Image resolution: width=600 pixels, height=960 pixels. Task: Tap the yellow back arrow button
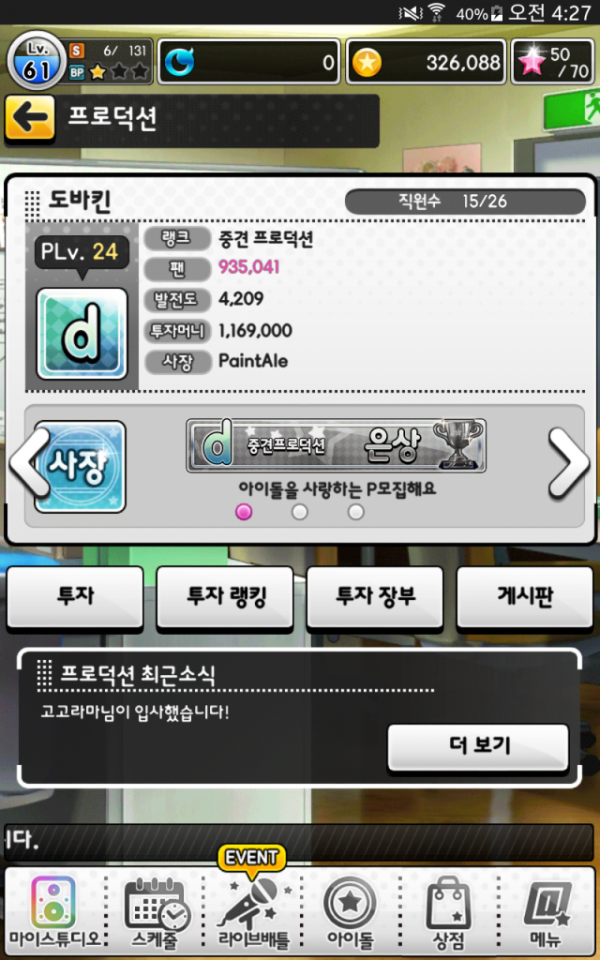pos(29,119)
